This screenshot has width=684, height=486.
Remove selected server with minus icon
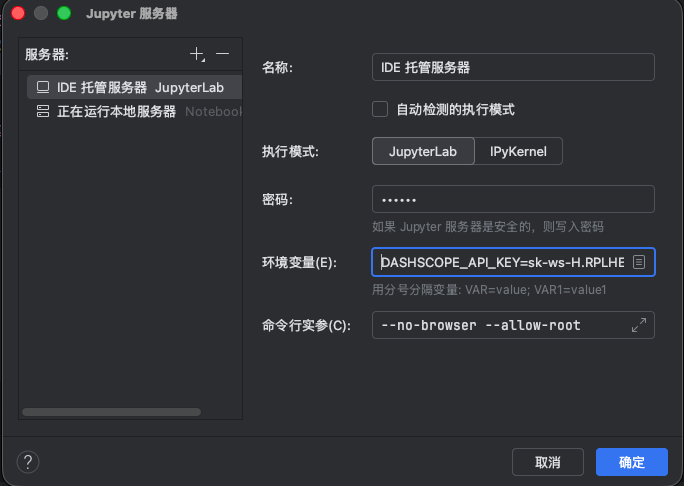pyautogui.click(x=222, y=54)
